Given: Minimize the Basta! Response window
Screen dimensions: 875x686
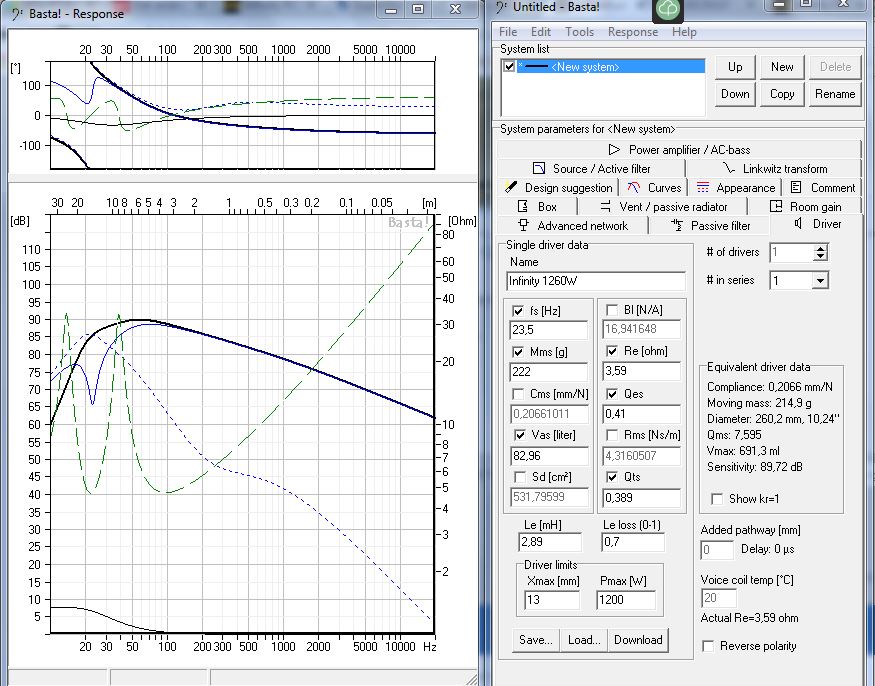Looking at the screenshot, I should click(391, 9).
